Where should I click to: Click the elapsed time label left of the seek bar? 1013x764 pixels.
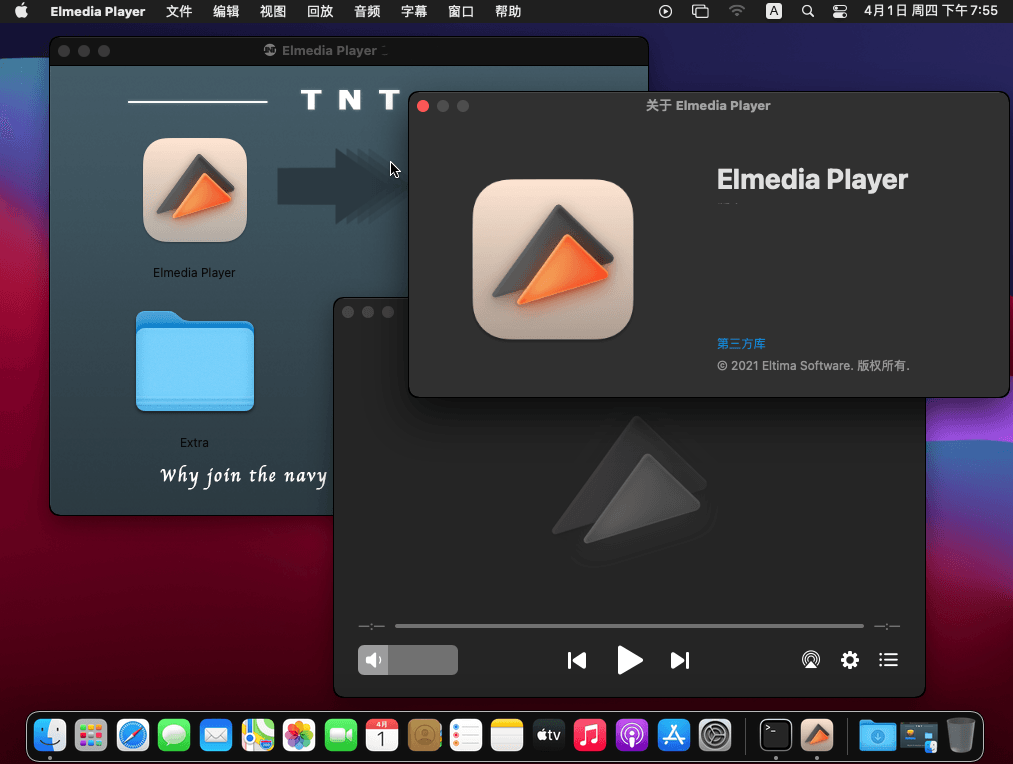tap(371, 626)
